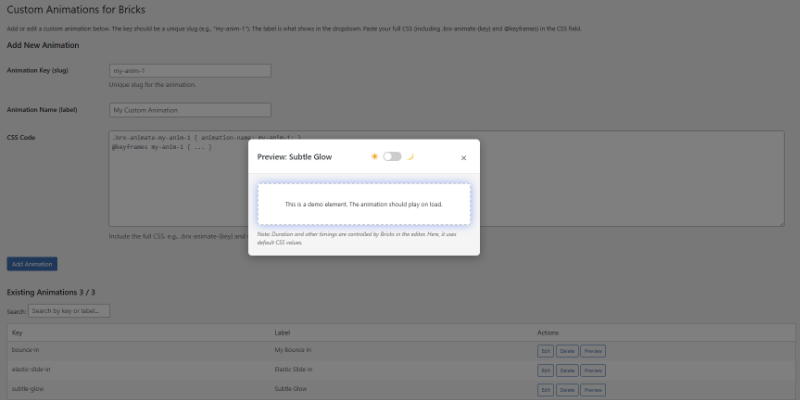Click the moon icon in preview header
Screen dimensions: 800x400
coord(410,157)
